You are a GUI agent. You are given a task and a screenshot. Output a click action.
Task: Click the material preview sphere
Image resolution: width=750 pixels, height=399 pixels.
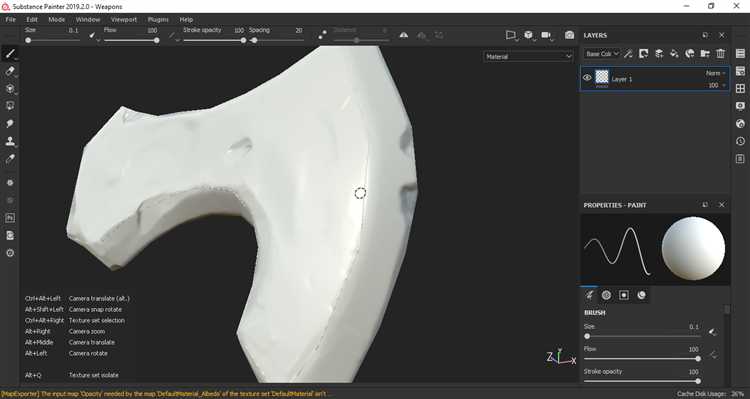coord(693,248)
